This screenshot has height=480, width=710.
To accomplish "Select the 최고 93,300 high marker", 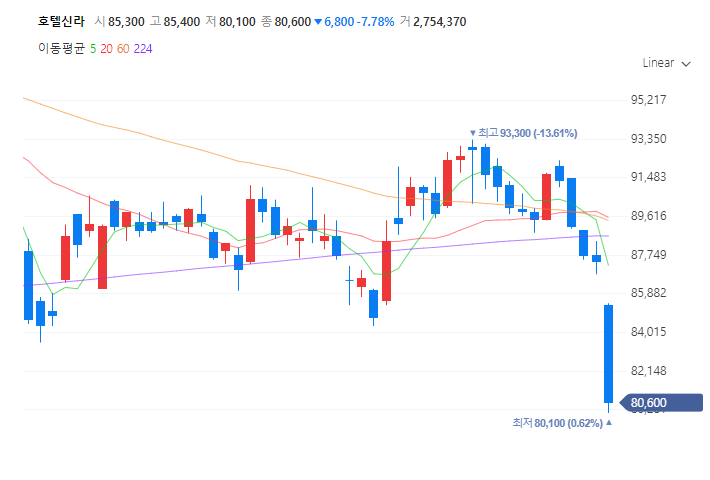I will tap(527, 133).
